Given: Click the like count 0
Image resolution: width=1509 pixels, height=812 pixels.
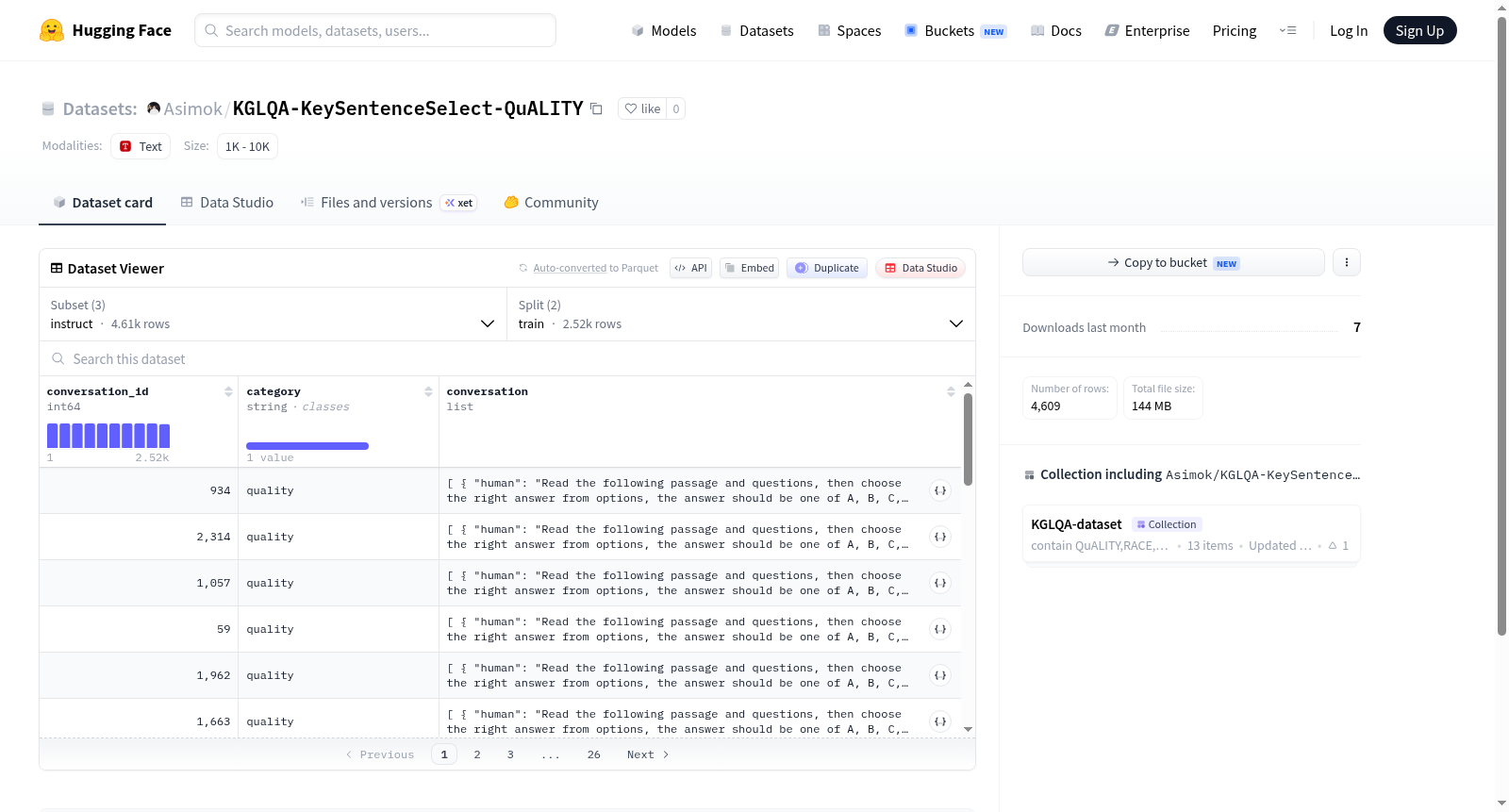Looking at the screenshot, I should click(676, 108).
